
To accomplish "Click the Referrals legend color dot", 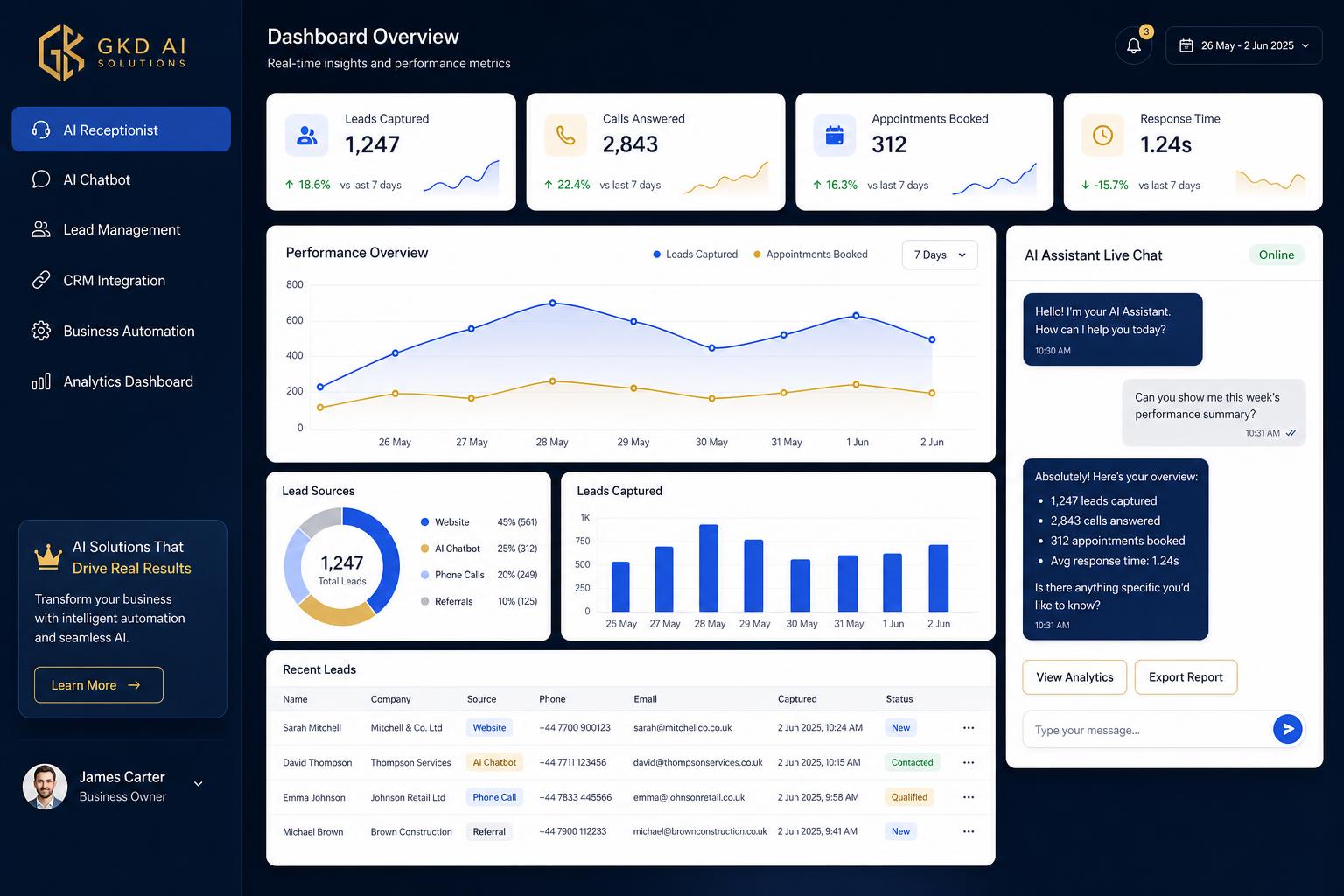I will click(425, 601).
